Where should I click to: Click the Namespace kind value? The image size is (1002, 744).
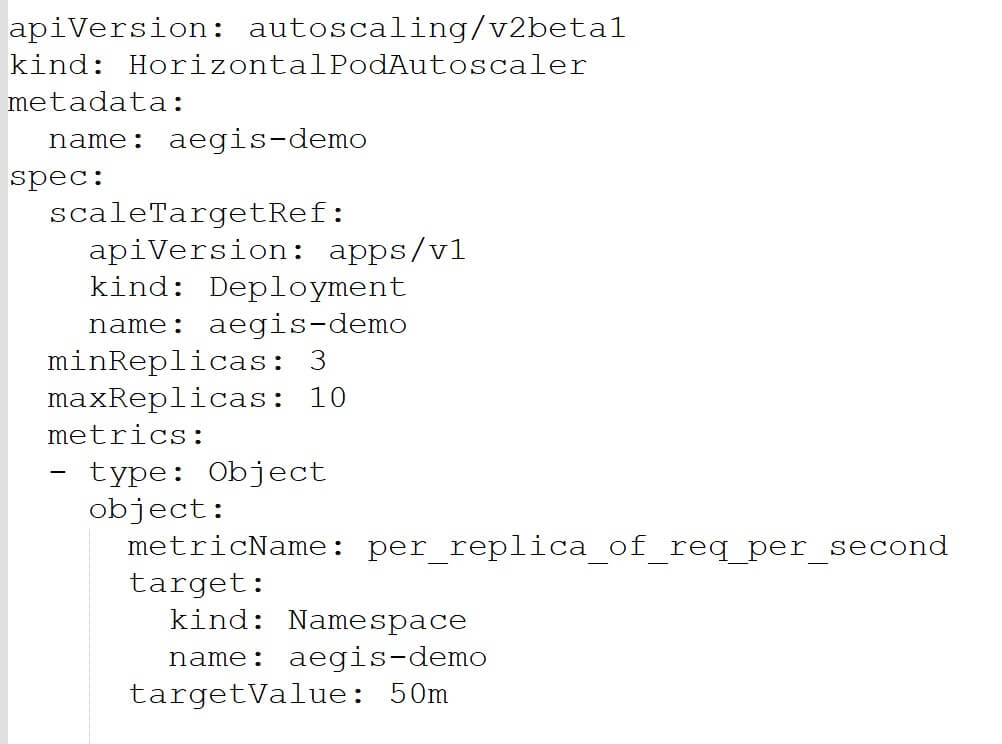(x=377, y=620)
